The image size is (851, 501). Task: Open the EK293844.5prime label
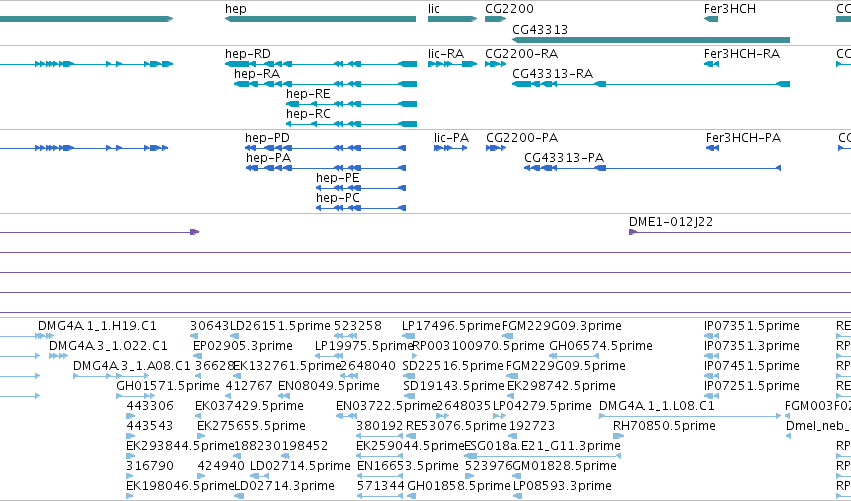click(180, 446)
